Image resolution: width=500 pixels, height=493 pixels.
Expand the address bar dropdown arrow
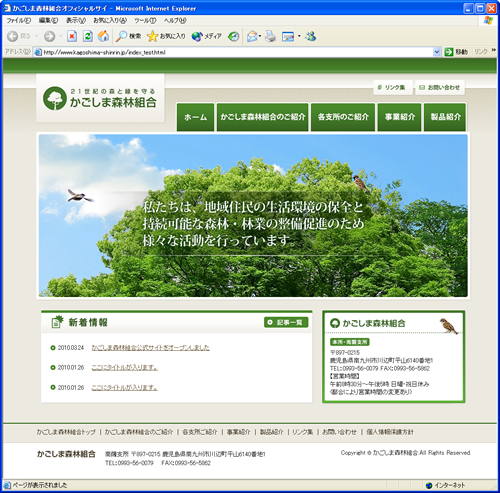tap(436, 52)
